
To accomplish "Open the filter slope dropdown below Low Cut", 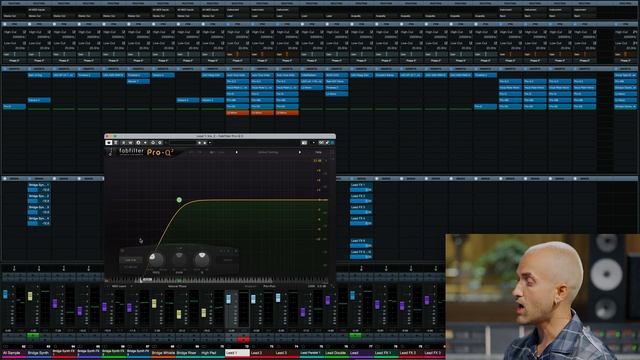I will tap(131, 267).
